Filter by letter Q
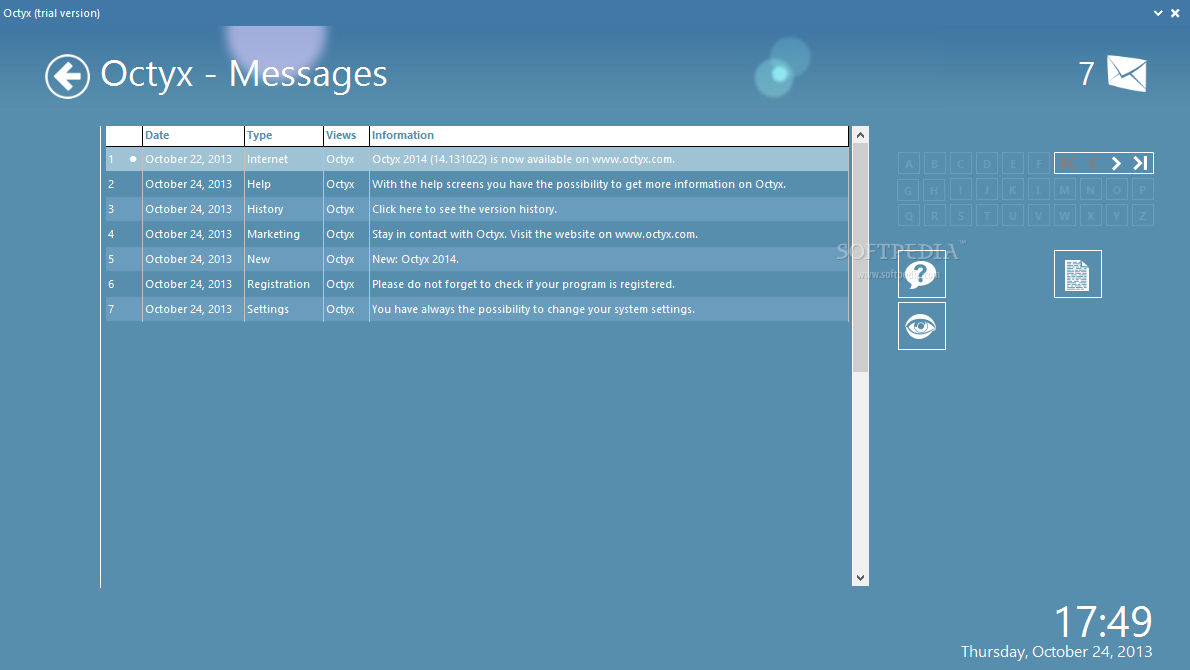Screen dimensions: 1190x670 click(x=908, y=215)
